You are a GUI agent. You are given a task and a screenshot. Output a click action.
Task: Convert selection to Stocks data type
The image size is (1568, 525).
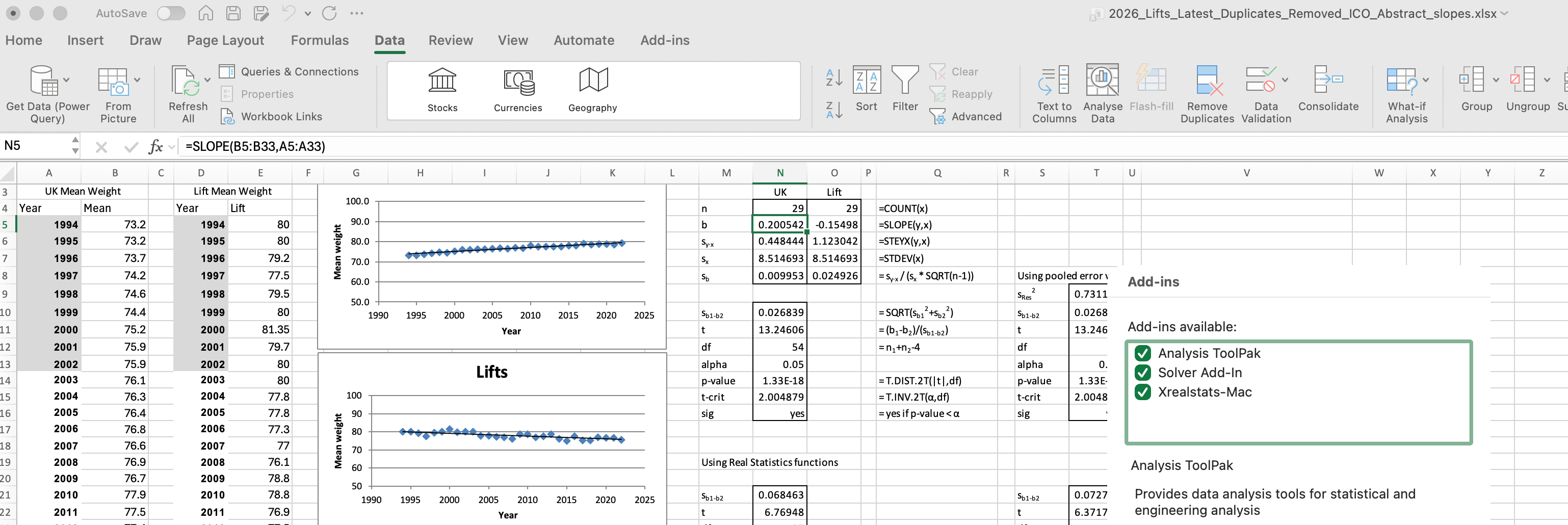[x=442, y=90]
